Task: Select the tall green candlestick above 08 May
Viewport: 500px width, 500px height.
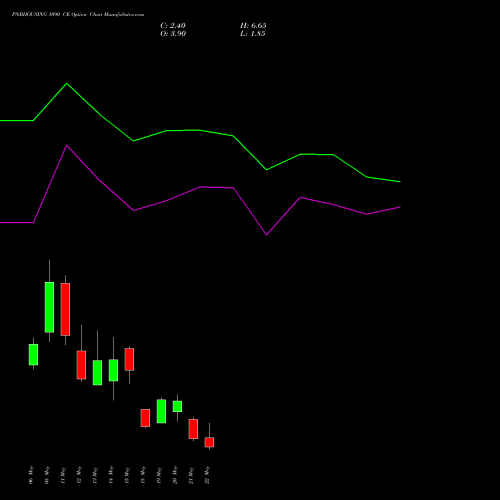Action: 49,307
